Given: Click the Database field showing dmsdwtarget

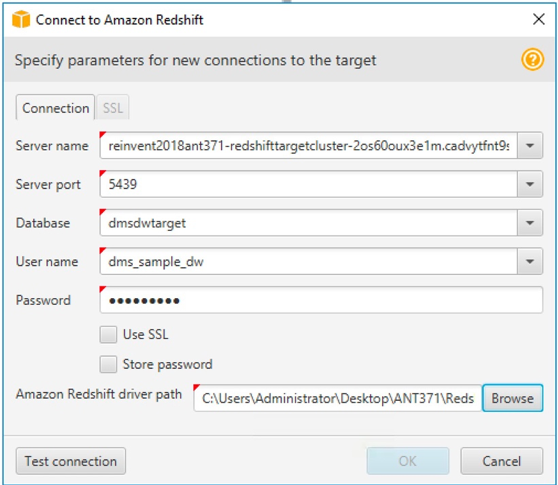Looking at the screenshot, I should tap(309, 223).
